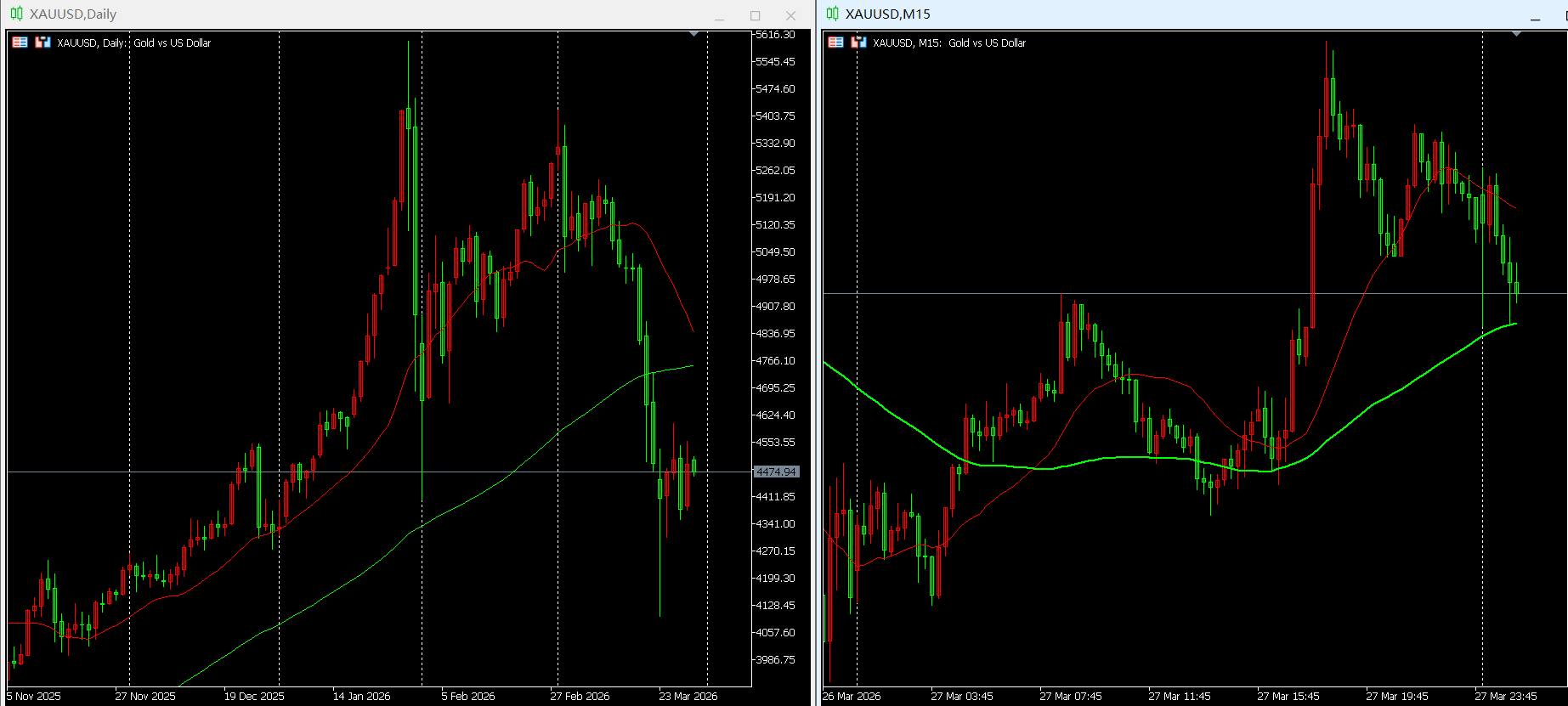Screen dimensions: 1568x706
Task: Click the 5616.30 level on Daily price scale
Action: point(775,35)
